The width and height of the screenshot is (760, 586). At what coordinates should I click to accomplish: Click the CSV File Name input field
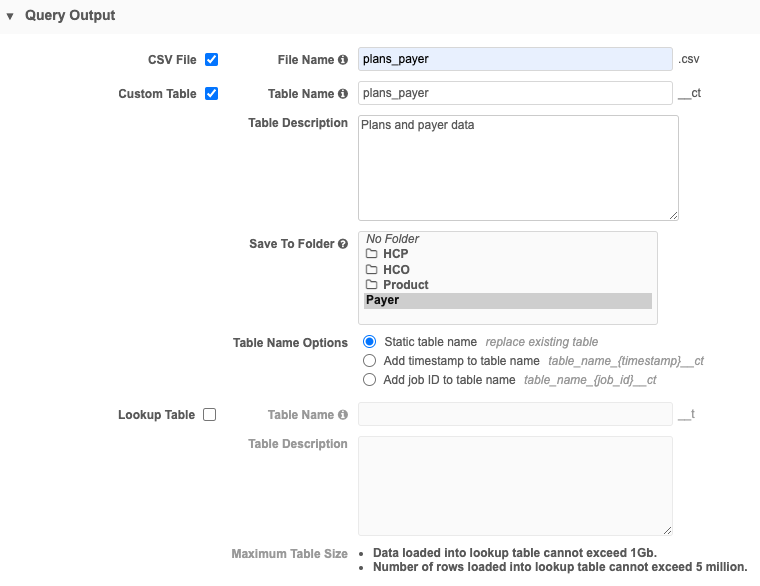pos(514,60)
